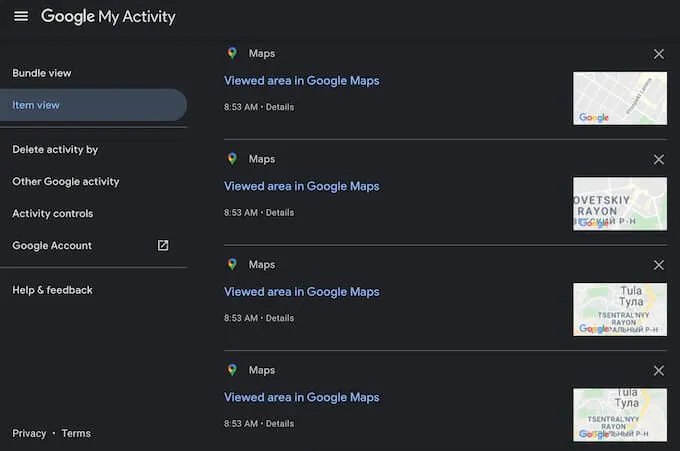This screenshot has width=680, height=451.
Task: Show Details of the second activity entry
Action: point(280,212)
